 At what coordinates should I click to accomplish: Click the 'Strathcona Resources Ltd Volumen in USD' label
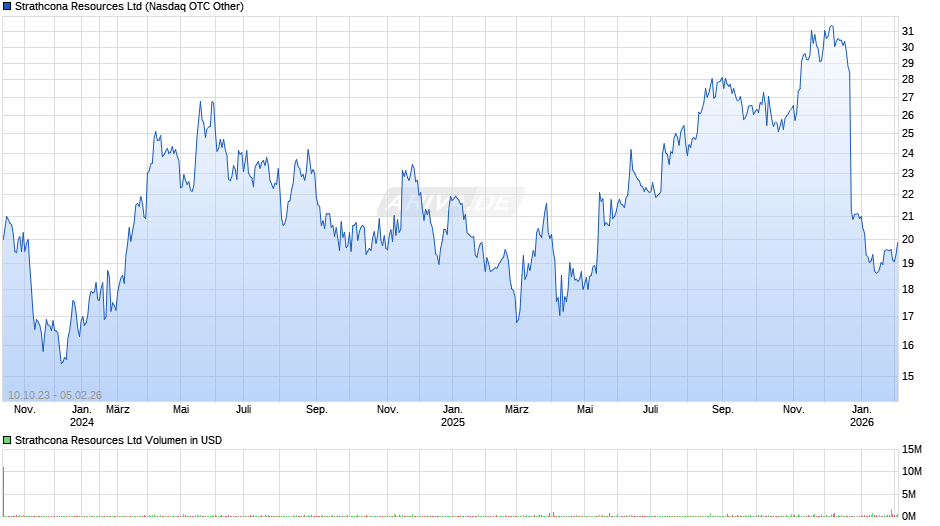tap(118, 440)
